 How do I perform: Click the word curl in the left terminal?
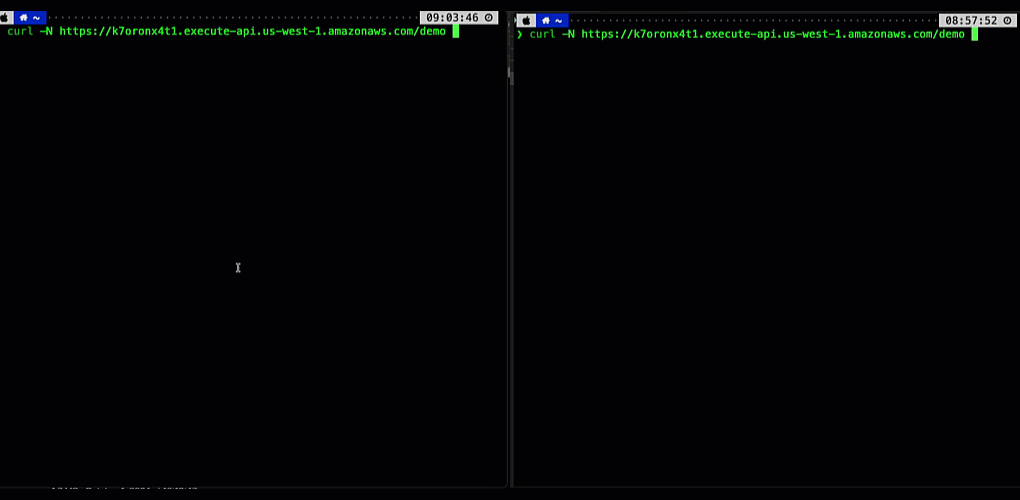pyautogui.click(x=20, y=31)
